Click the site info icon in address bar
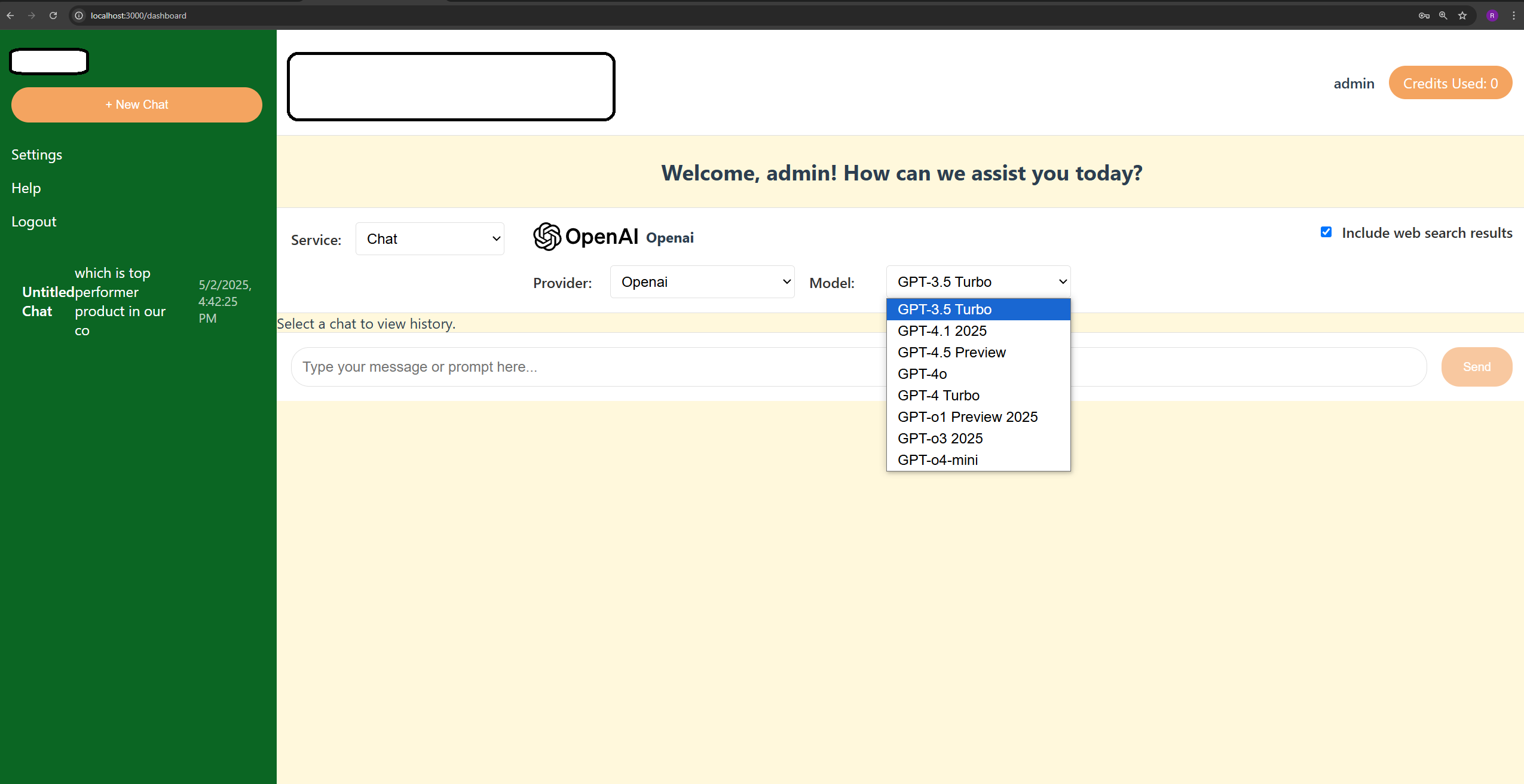 pyautogui.click(x=79, y=16)
